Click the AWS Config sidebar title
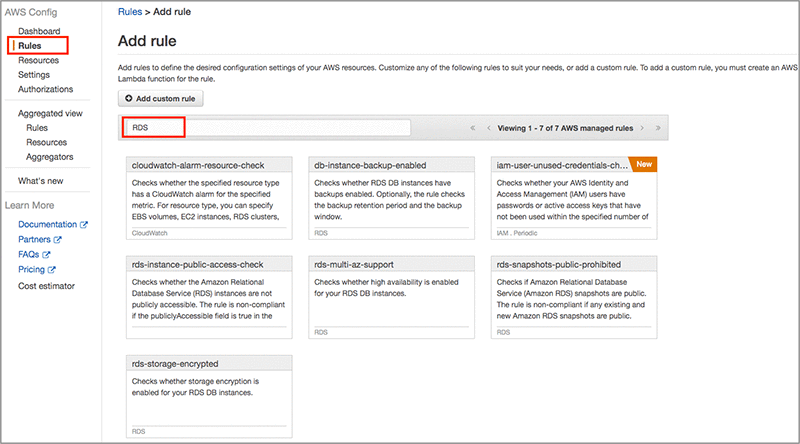Screen dimensions: 800x444 coord(31,12)
